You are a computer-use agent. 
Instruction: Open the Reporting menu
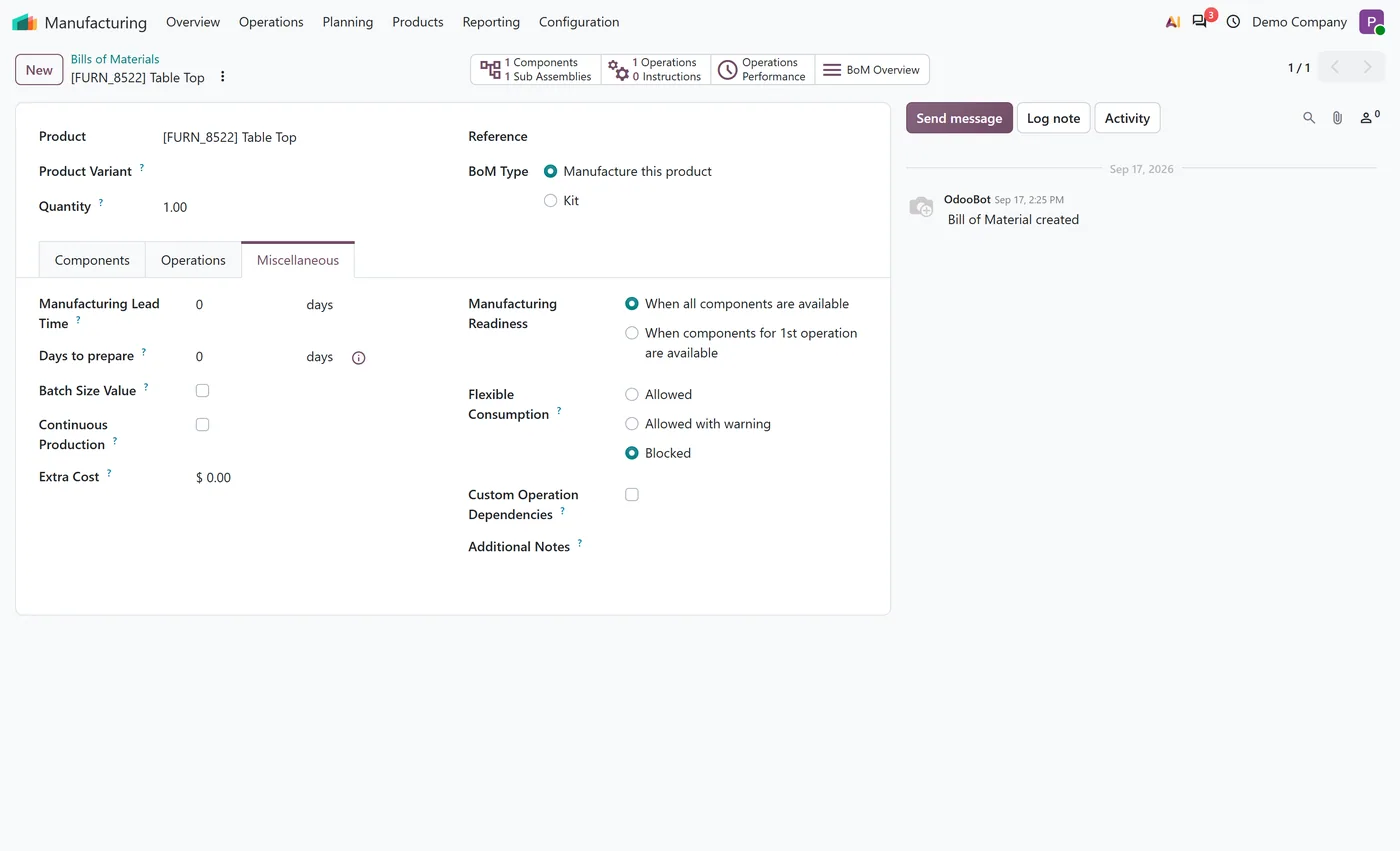(x=491, y=22)
